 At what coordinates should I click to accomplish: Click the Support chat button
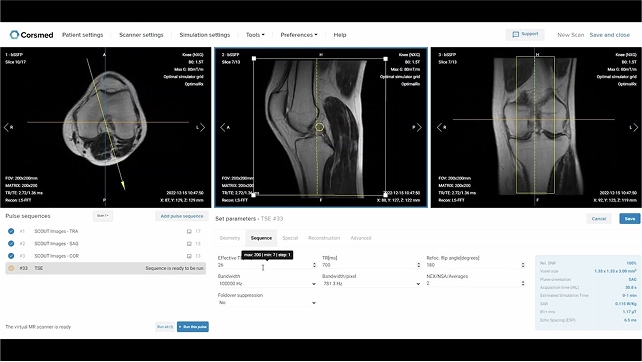coord(525,34)
